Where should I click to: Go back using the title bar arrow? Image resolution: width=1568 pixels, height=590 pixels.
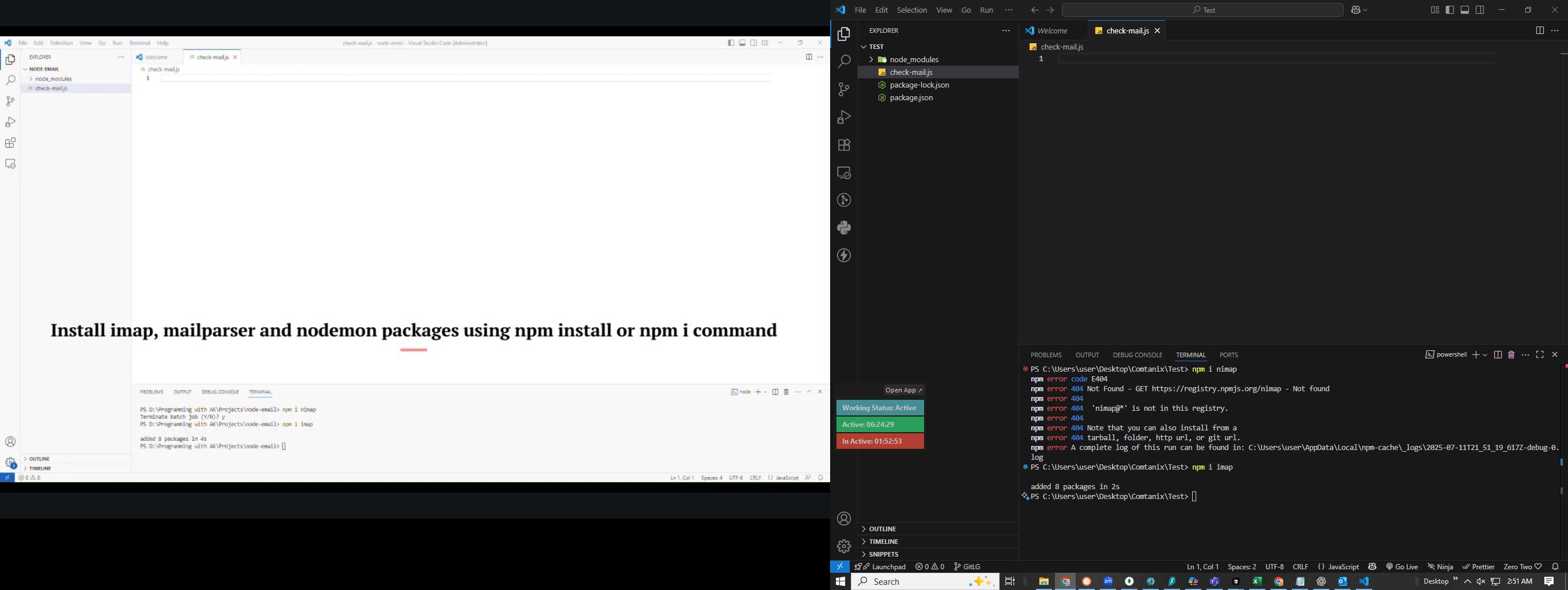pos(1034,10)
